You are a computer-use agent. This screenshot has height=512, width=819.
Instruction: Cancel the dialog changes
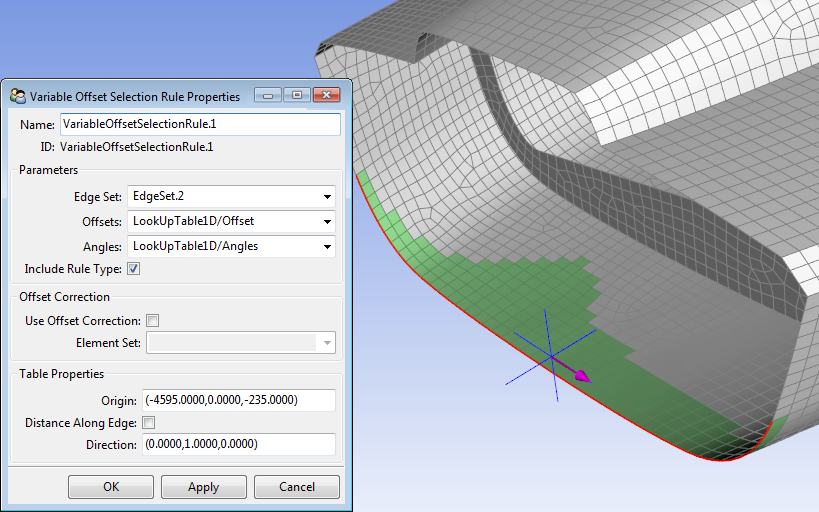pyautogui.click(x=297, y=487)
